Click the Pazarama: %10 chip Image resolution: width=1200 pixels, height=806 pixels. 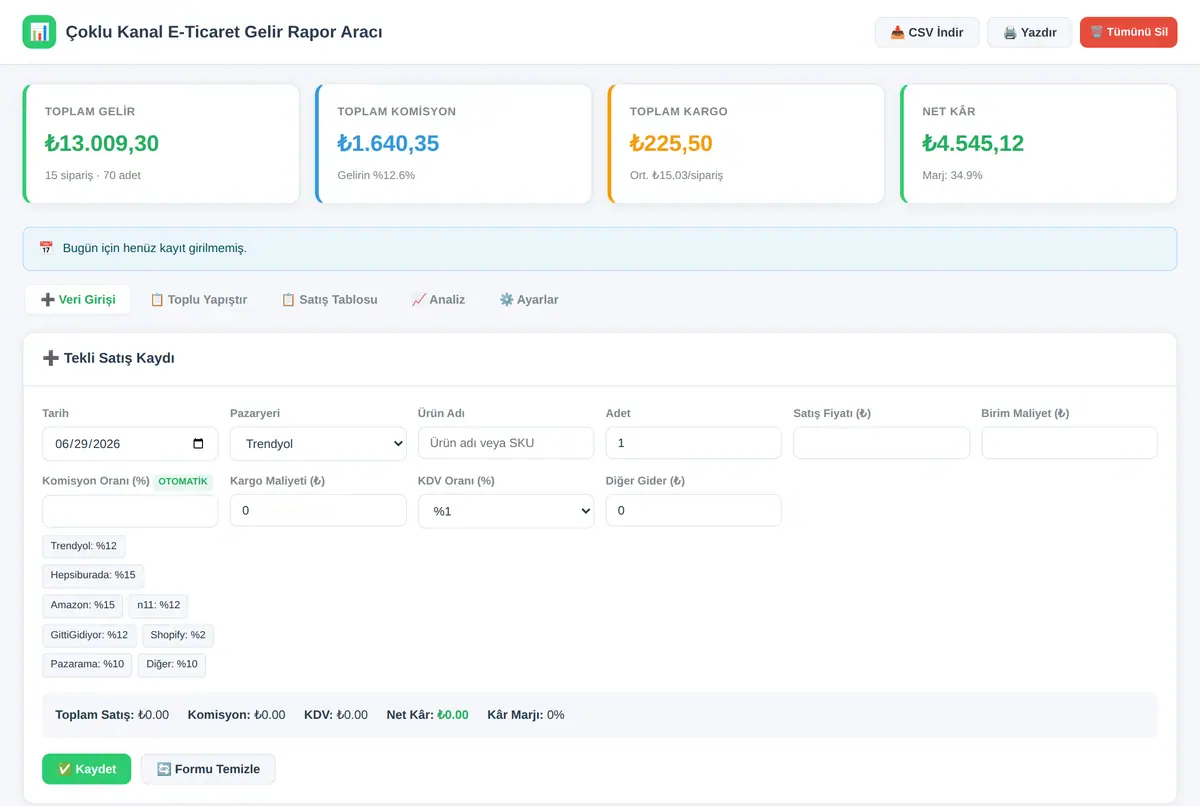pos(87,664)
